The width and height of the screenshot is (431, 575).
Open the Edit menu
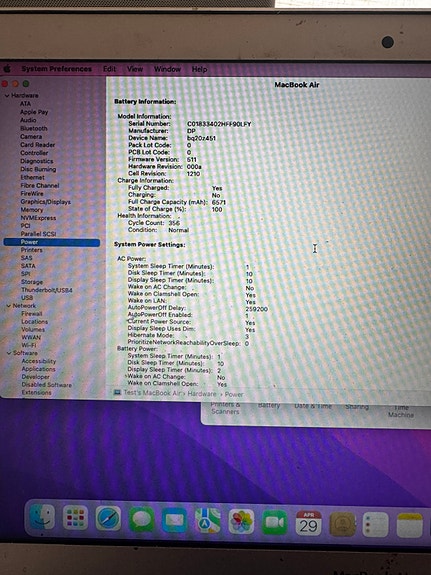point(109,69)
